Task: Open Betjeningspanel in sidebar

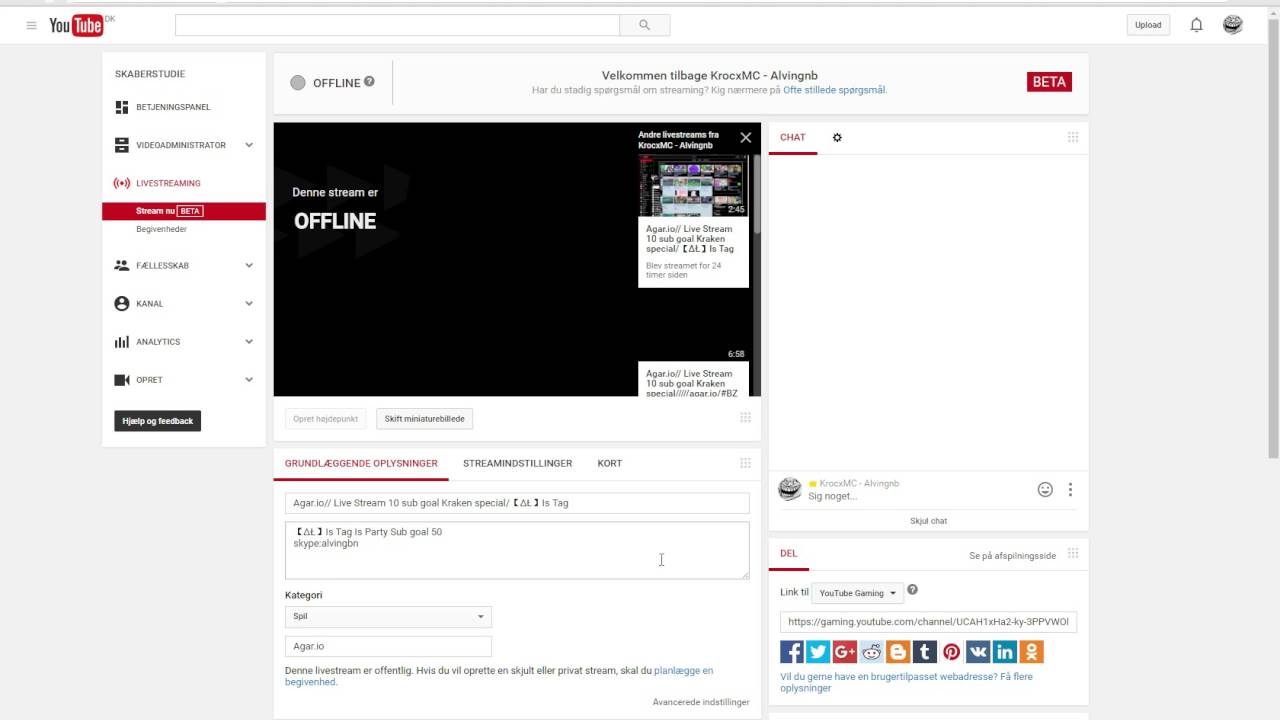Action: tap(173, 107)
